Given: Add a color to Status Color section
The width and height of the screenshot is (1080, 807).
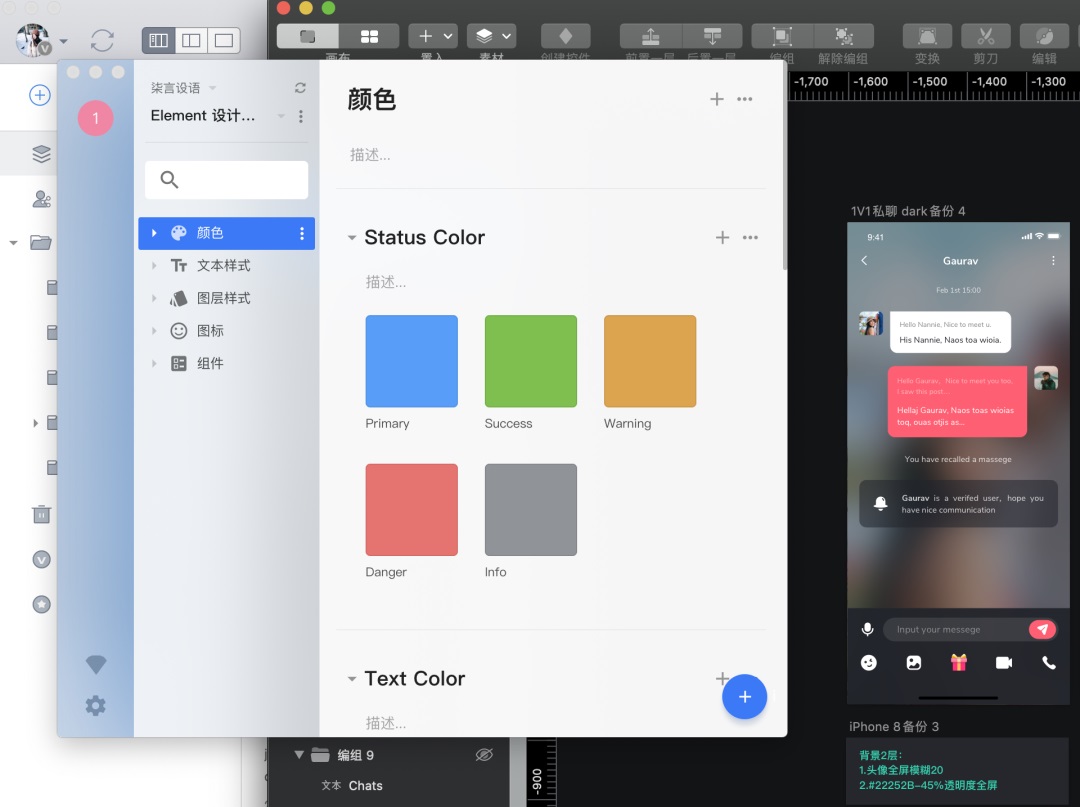Looking at the screenshot, I should [723, 238].
